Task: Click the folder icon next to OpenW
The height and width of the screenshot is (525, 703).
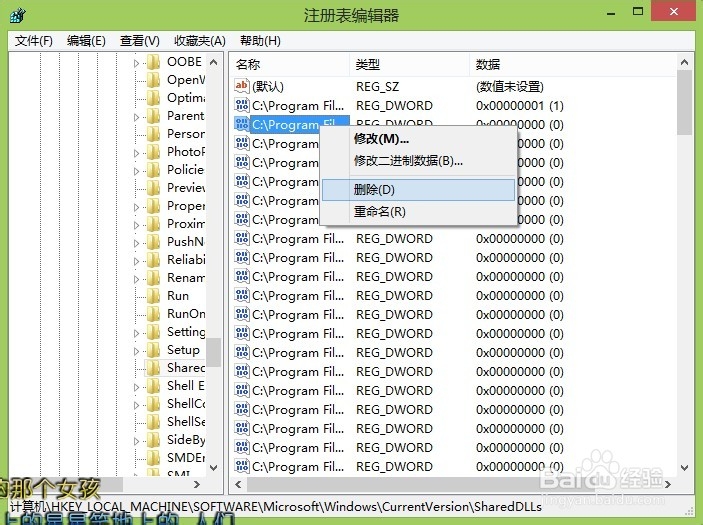Action: (x=153, y=80)
